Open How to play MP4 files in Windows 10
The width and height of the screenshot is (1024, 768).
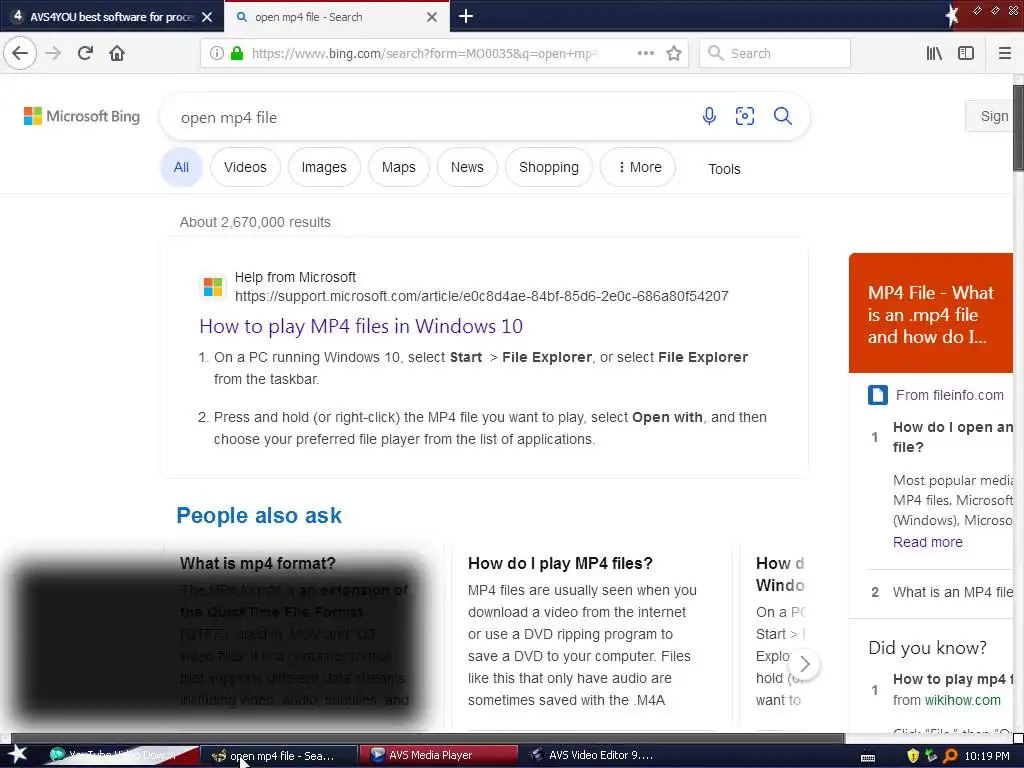[x=360, y=326]
